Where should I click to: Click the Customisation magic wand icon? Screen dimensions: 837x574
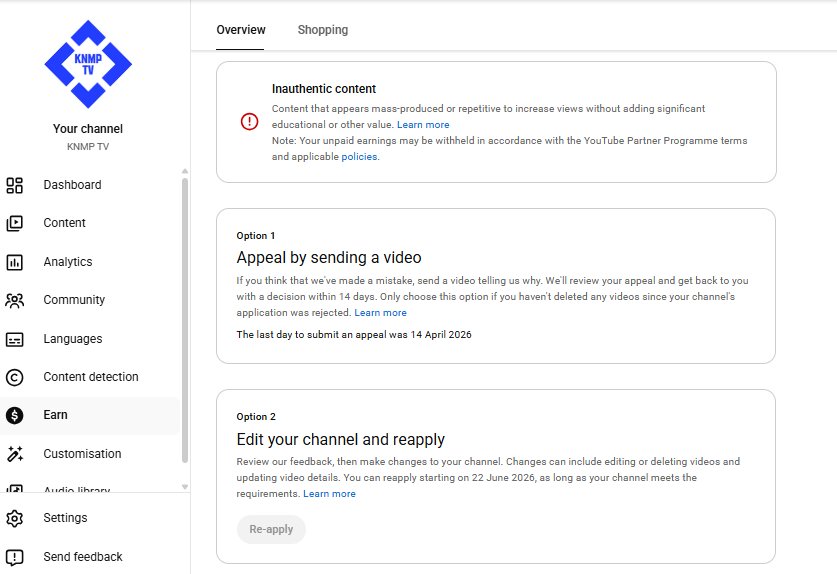pos(14,454)
